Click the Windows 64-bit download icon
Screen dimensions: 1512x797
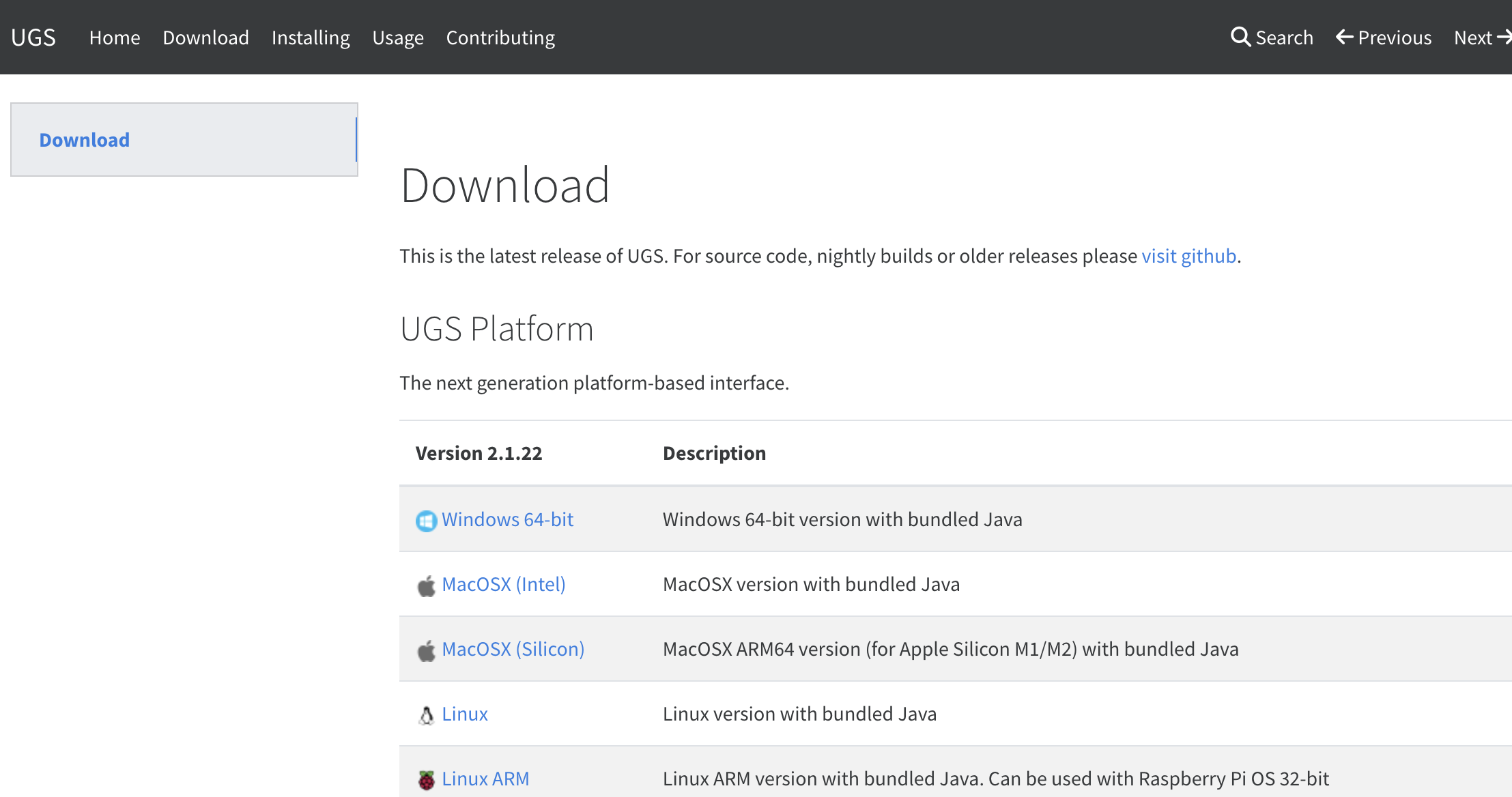[427, 519]
